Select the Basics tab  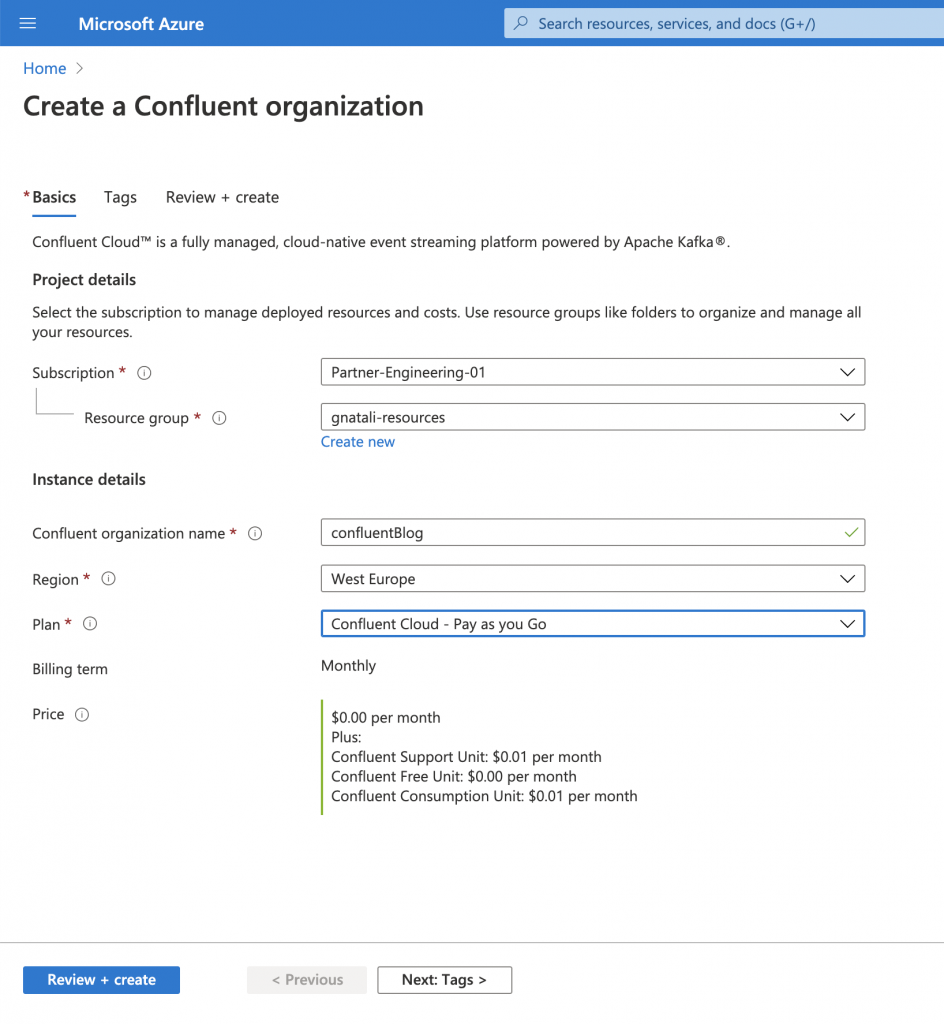(x=54, y=197)
